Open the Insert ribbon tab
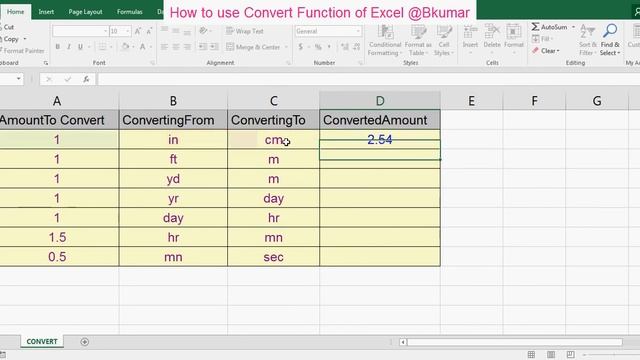This screenshot has height=360, width=640. (46, 12)
